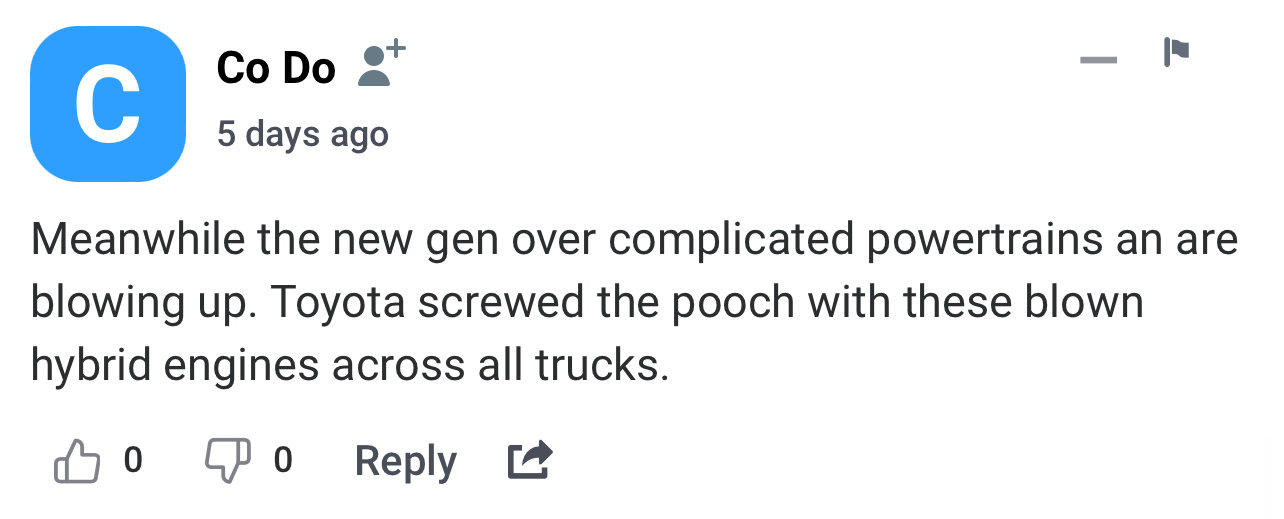This screenshot has height=519, width=1284.
Task: Open Co Do's profile from the blue C avatar
Action: [x=108, y=104]
